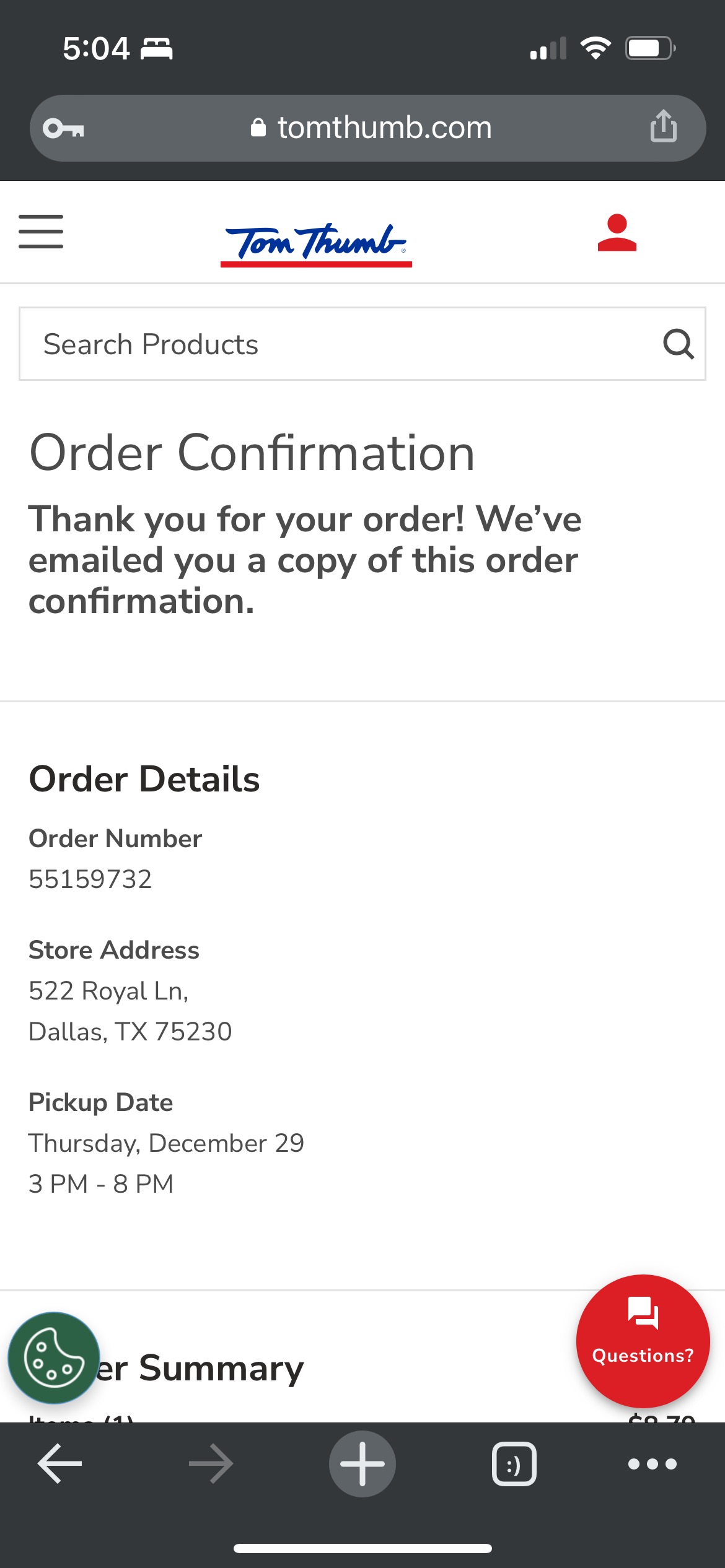Tap the Tom Thumb logo
The width and height of the screenshot is (725, 1568).
coord(316,243)
